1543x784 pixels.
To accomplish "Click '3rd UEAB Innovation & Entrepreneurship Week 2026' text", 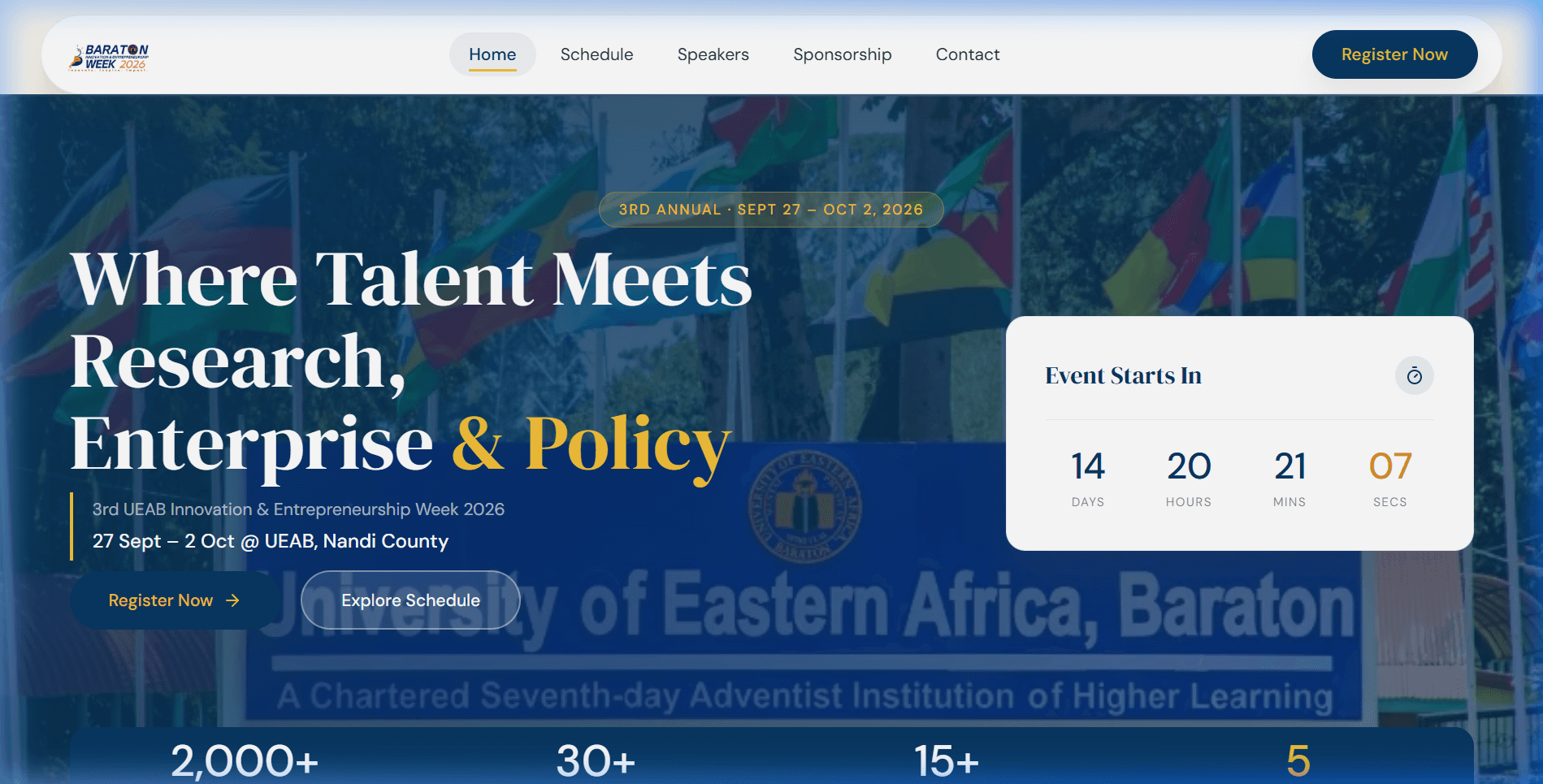I will (298, 509).
